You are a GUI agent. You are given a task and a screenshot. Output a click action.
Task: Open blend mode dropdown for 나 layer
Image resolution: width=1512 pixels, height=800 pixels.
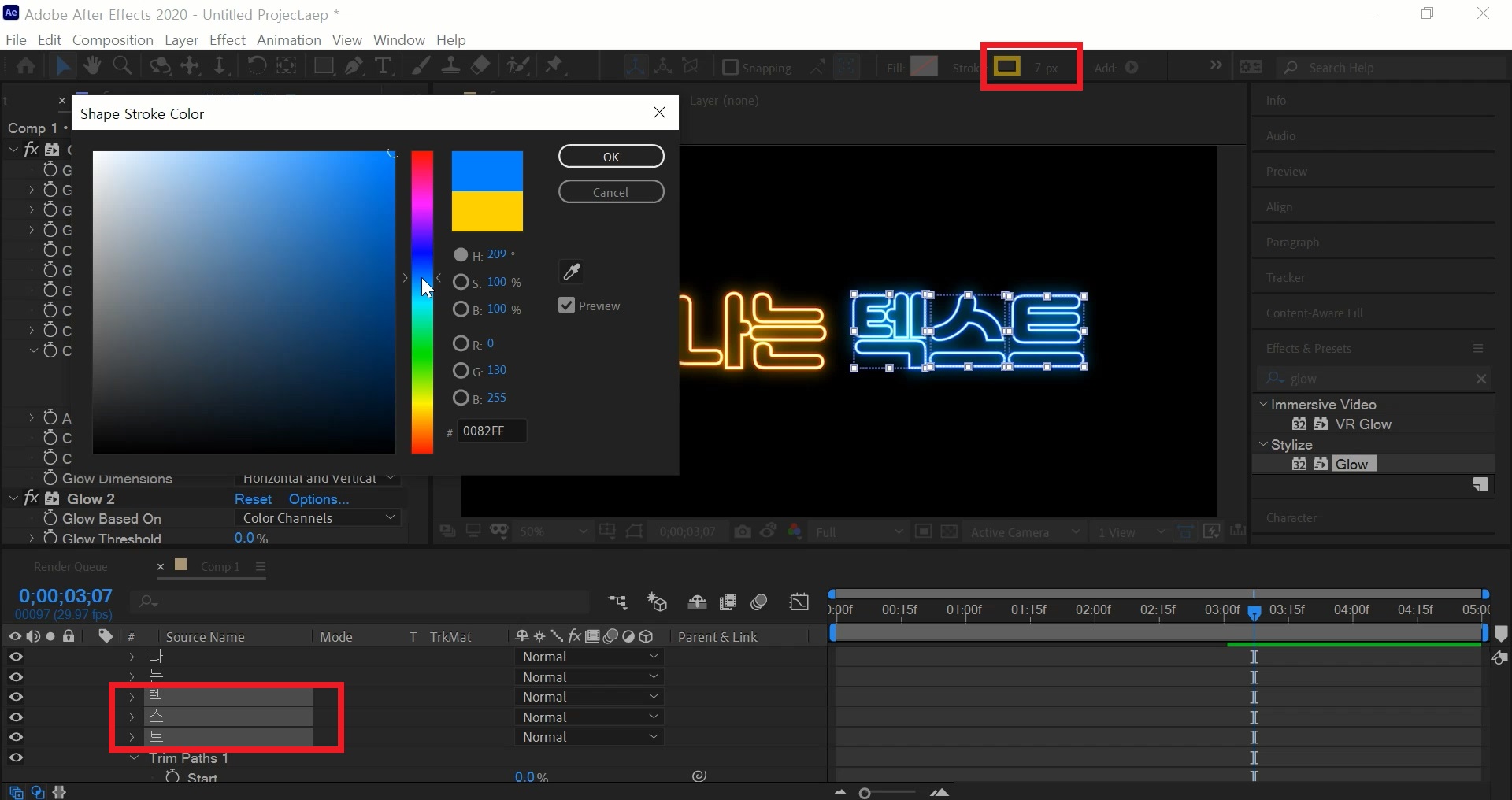pos(590,657)
